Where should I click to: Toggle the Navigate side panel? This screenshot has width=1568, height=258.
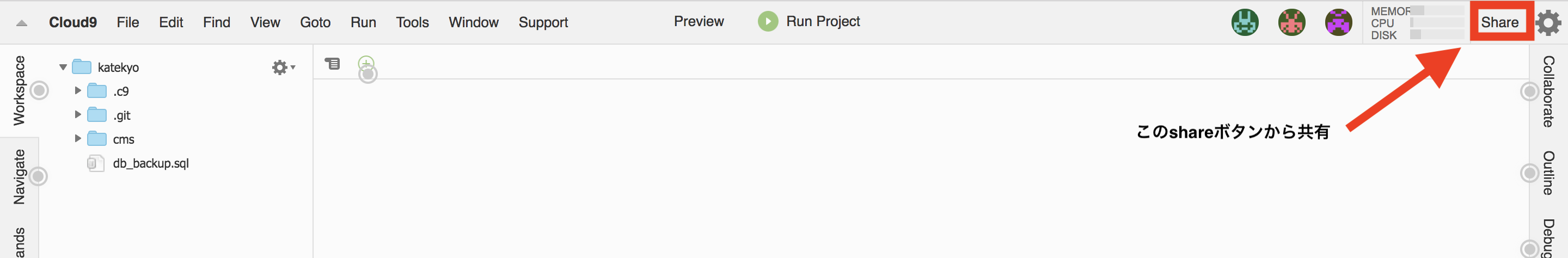[x=20, y=176]
